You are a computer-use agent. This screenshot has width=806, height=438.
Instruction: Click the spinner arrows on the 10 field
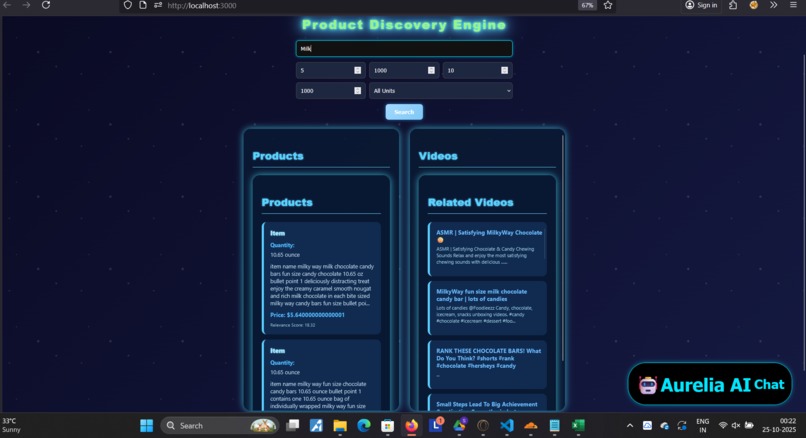pyautogui.click(x=505, y=70)
